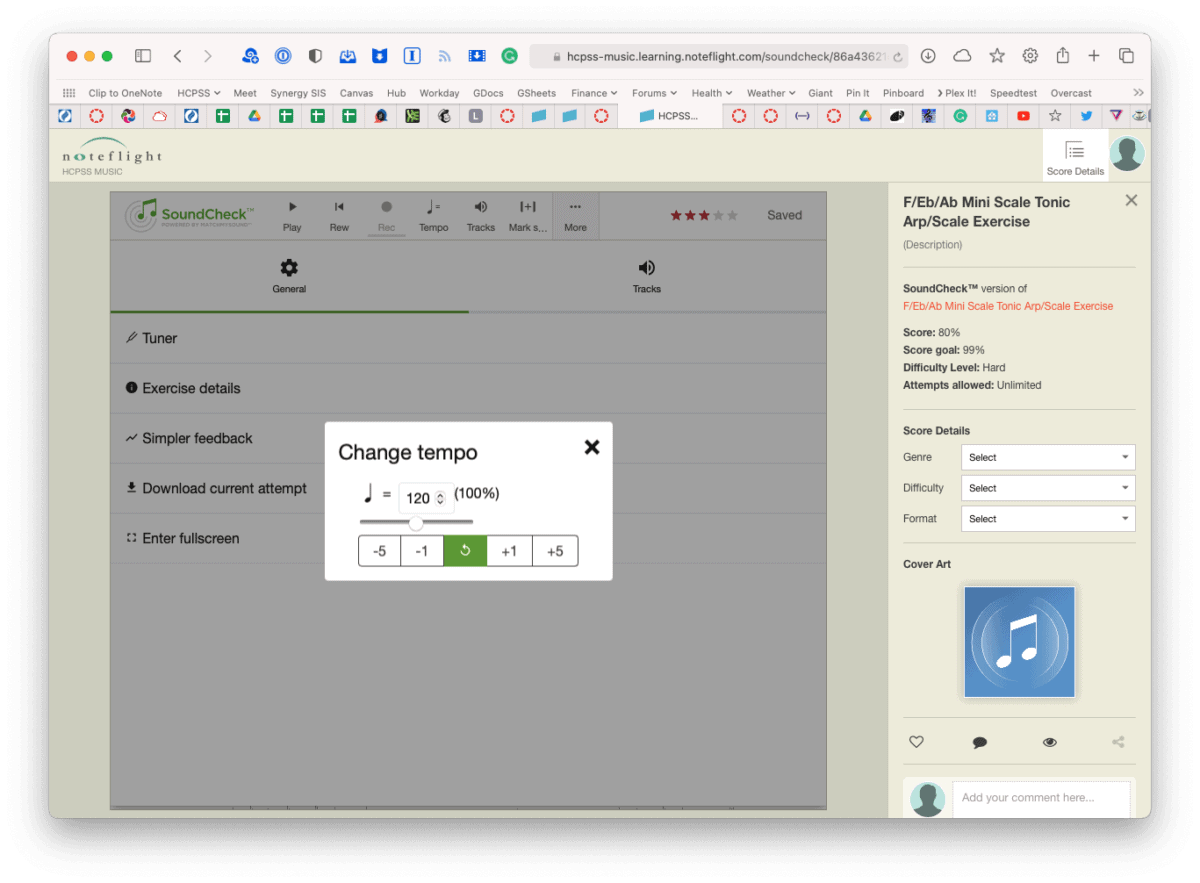Open the Tempo tool in SoundCheck toolbar

point(433,215)
